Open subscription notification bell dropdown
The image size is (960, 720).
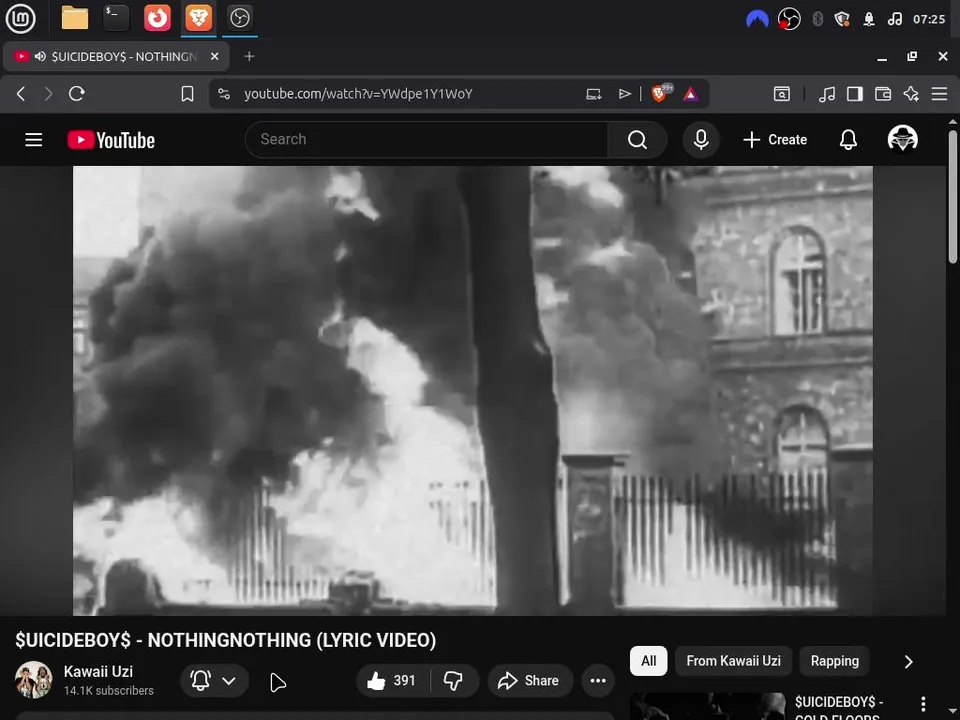(214, 680)
